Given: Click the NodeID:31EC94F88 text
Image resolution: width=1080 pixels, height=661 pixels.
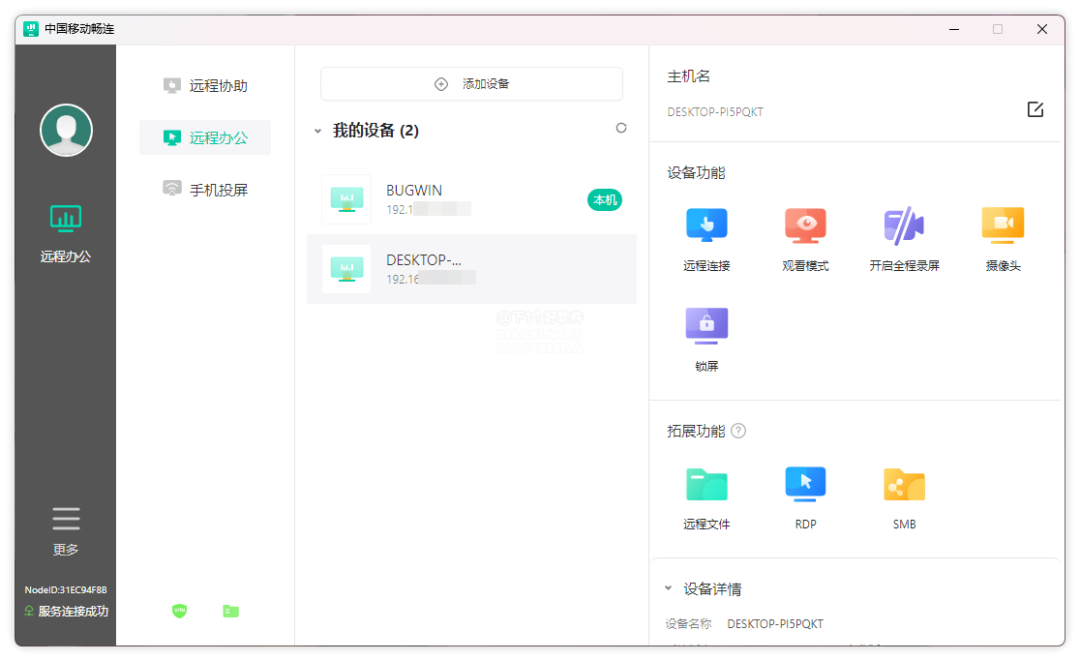Looking at the screenshot, I should (65, 590).
